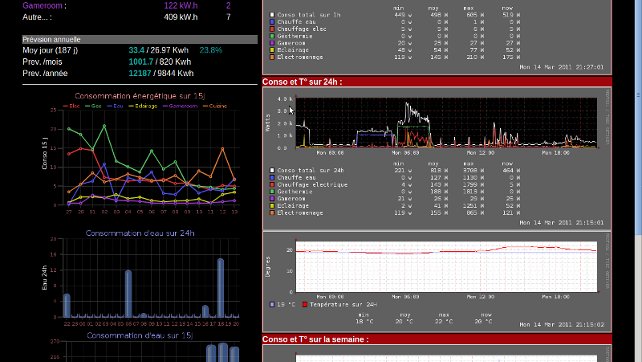
Task: Click the timestamp 'Mon 14 Mar 2011 21:15:02'
Action: tap(561, 324)
